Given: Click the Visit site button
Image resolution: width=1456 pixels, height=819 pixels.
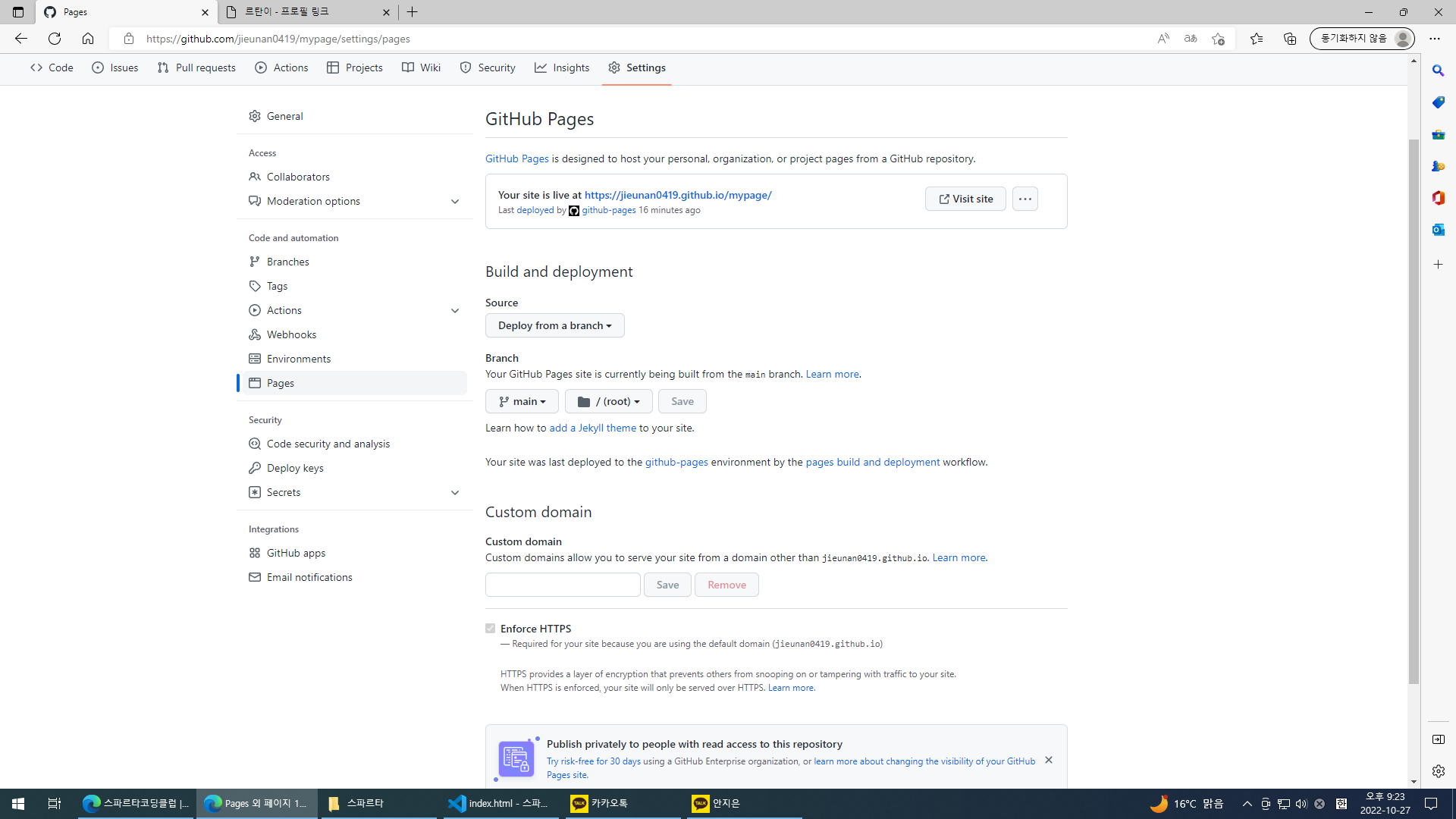Looking at the screenshot, I should click(965, 199).
